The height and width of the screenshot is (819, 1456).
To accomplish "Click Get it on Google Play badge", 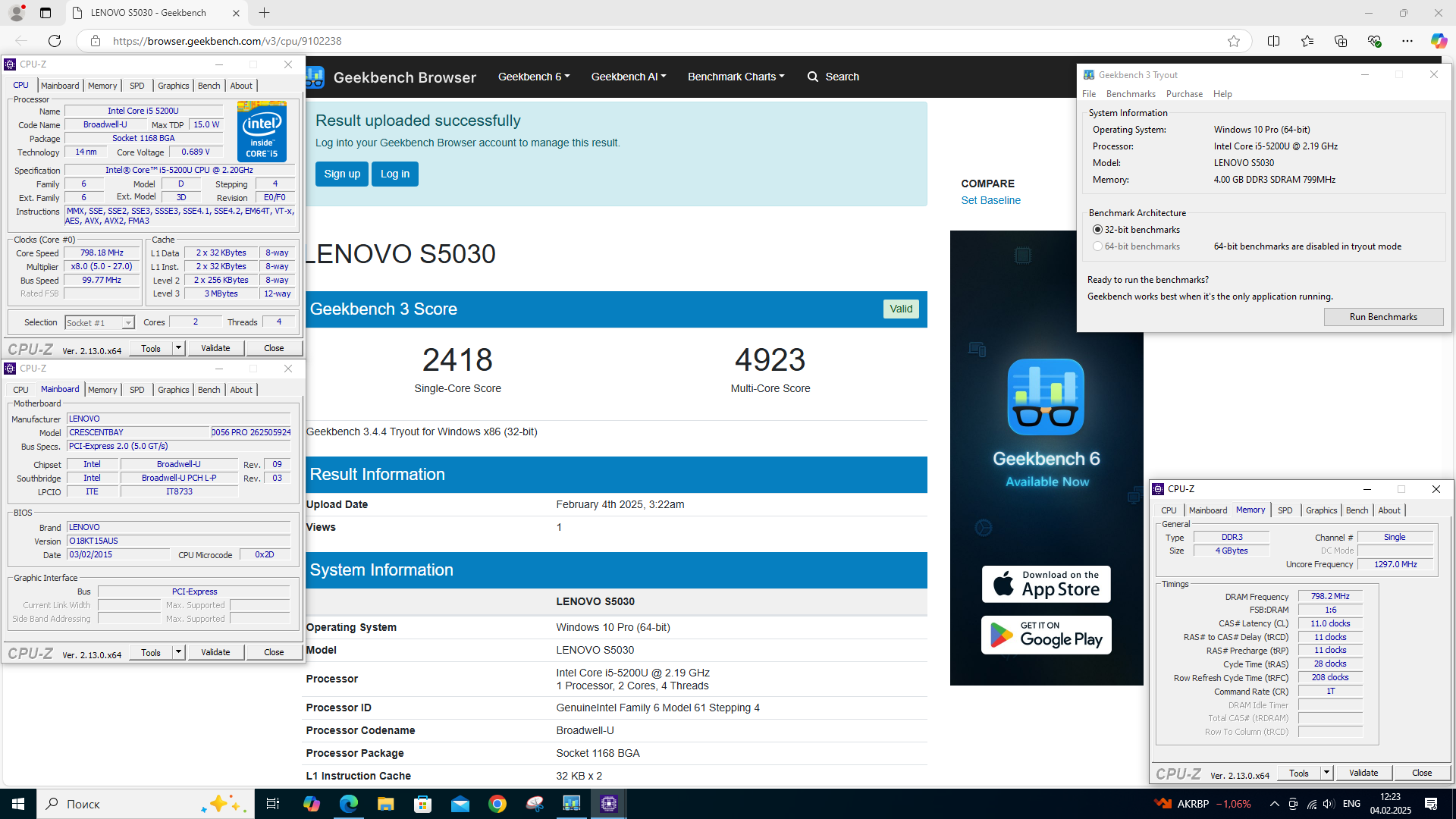I will [1046, 635].
